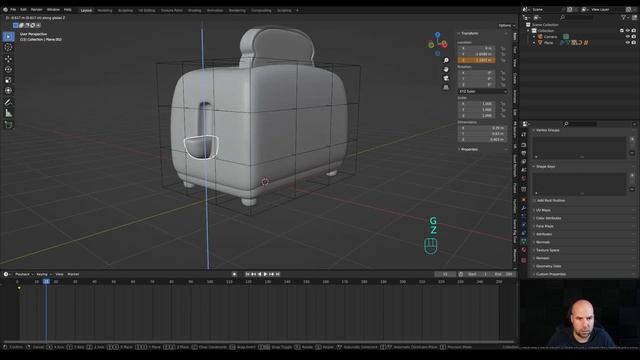Select the Add Cube tool

click(8, 124)
